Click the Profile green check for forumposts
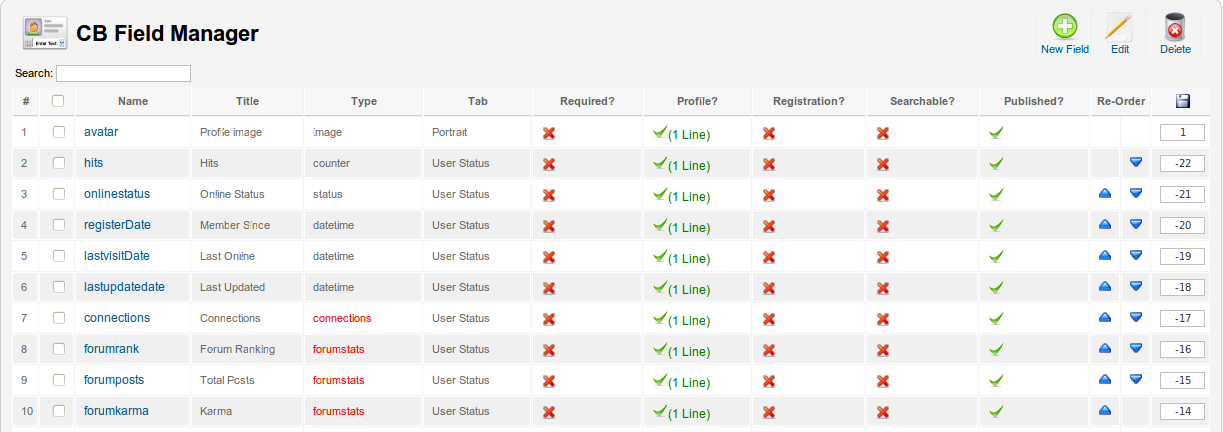This screenshot has width=1223, height=432. [x=660, y=380]
